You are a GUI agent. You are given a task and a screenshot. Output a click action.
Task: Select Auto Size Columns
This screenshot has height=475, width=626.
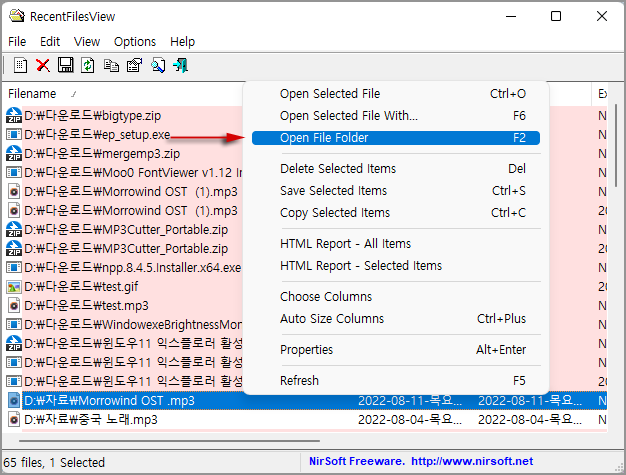(x=396, y=319)
